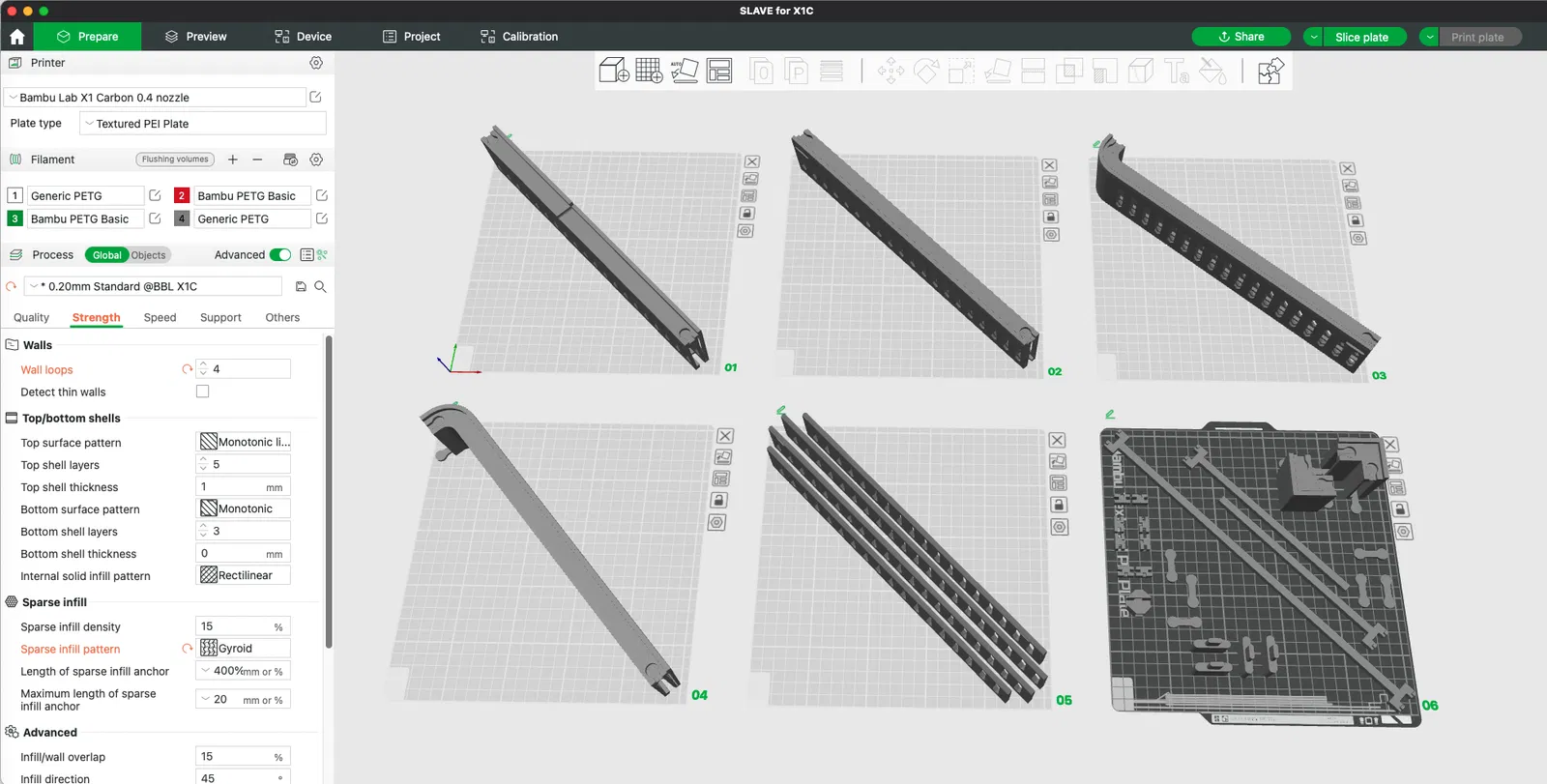
Task: Open plate 02 settings gear icon
Action: point(1051,235)
